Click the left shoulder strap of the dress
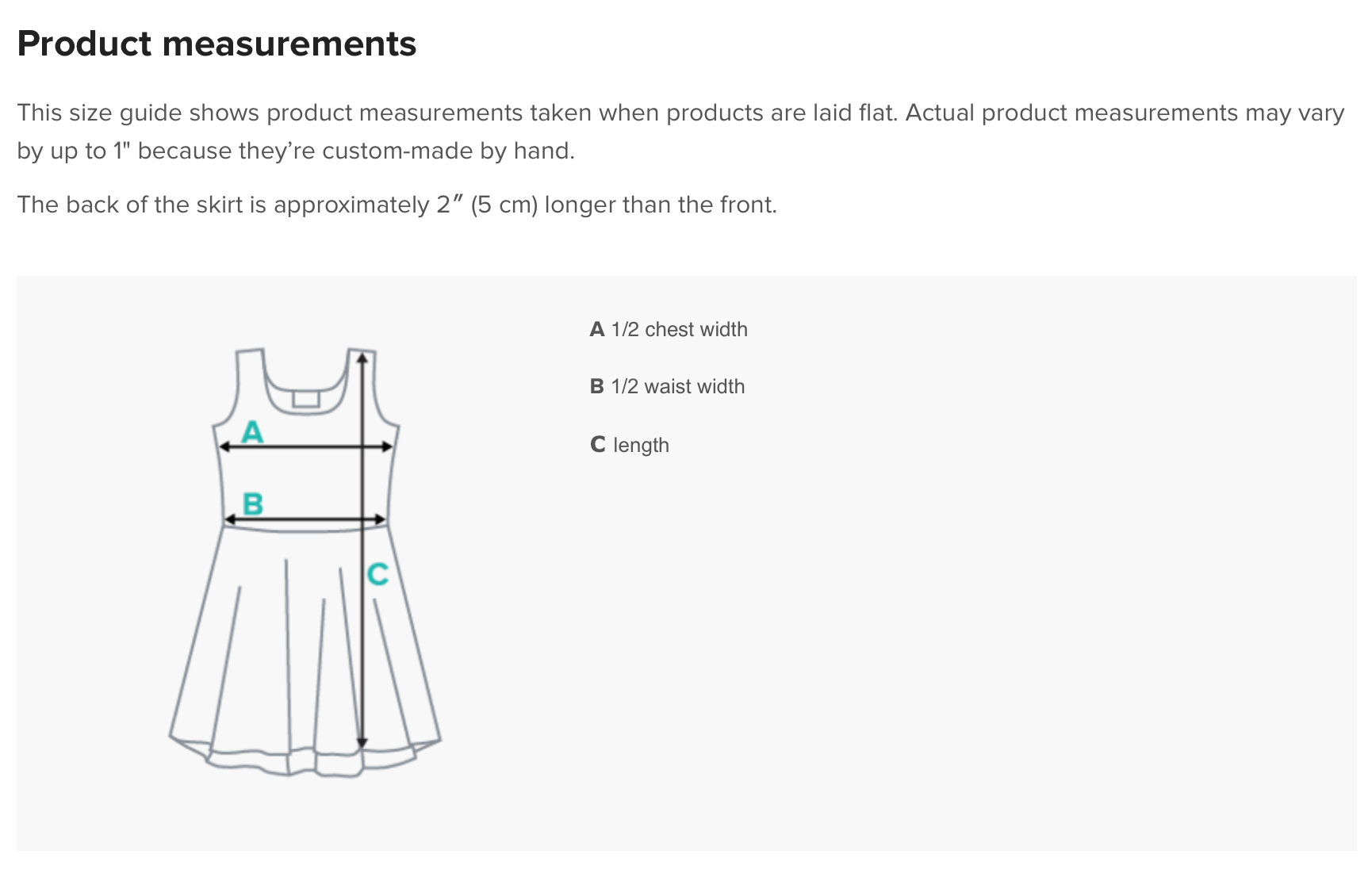Image resolution: width=1372 pixels, height=877 pixels. 250,373
